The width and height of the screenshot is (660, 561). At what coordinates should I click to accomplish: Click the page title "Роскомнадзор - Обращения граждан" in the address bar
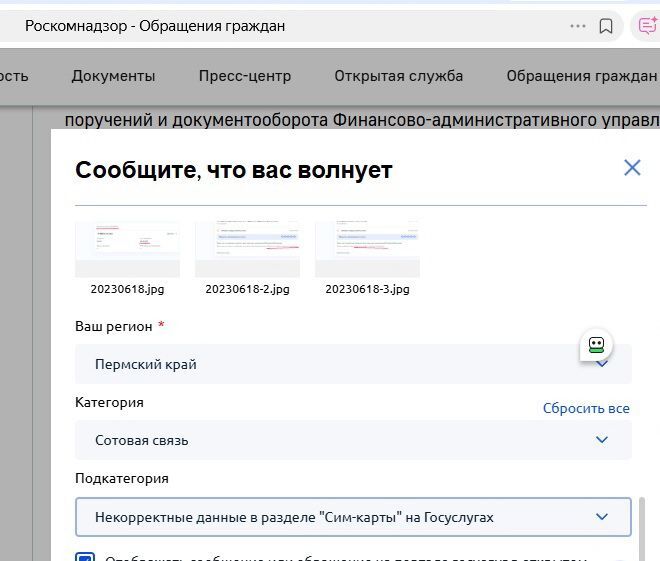click(x=155, y=26)
